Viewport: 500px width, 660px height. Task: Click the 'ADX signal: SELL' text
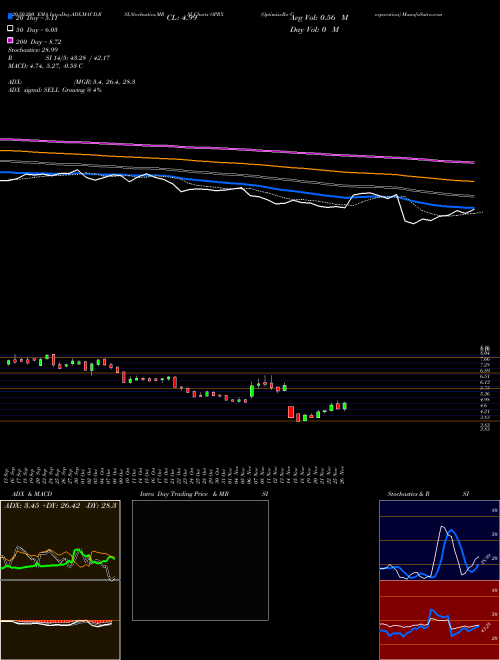pos(55,90)
